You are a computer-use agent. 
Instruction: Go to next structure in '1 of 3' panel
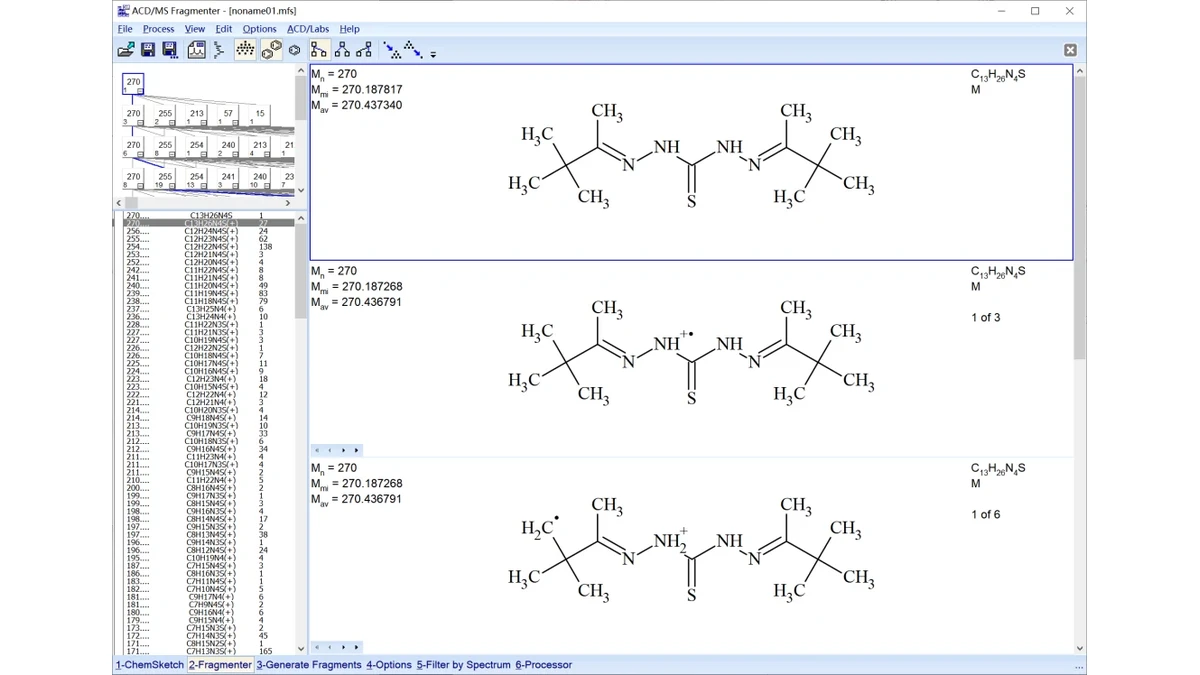(343, 450)
